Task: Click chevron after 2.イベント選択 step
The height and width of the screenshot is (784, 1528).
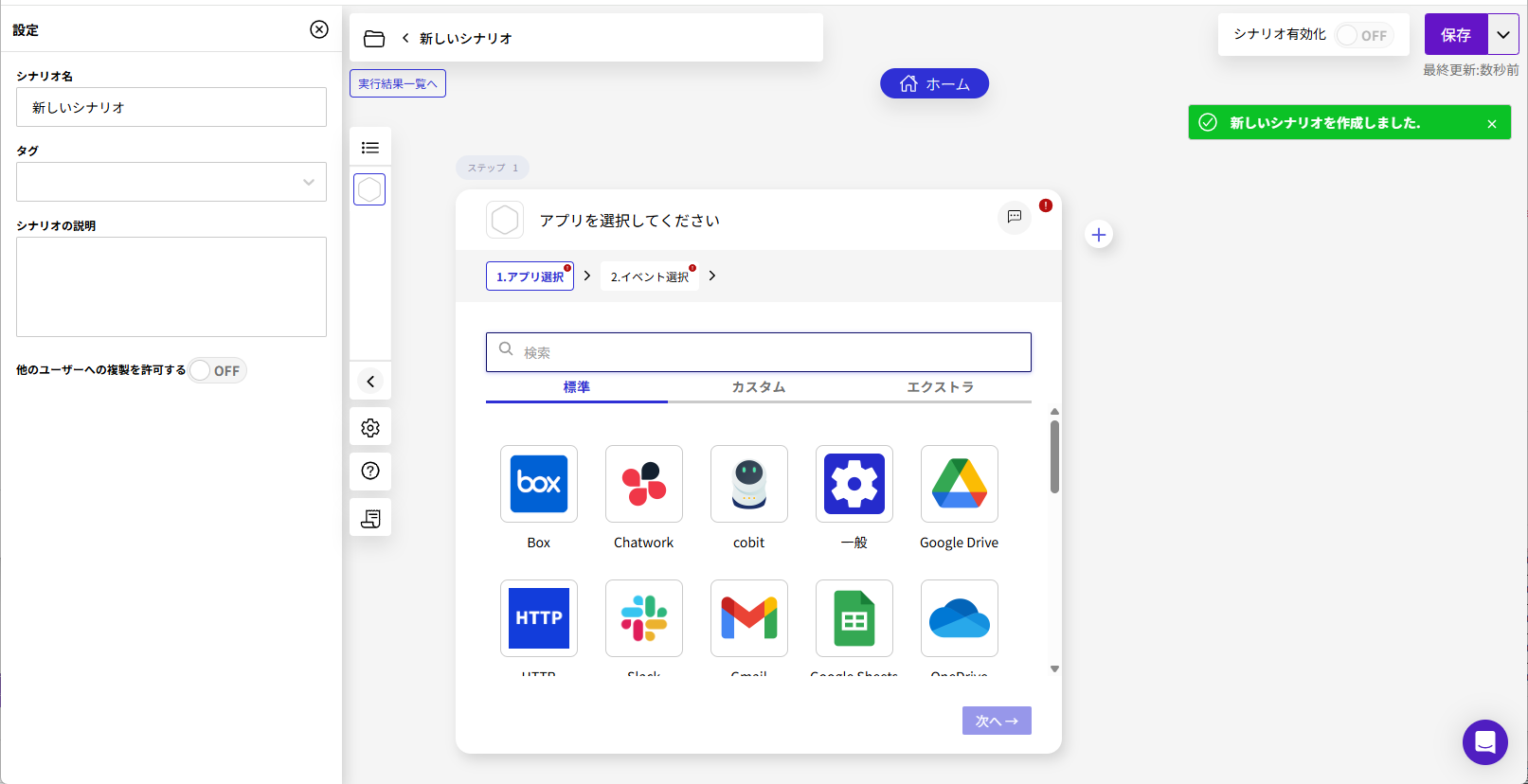Action: (x=712, y=276)
